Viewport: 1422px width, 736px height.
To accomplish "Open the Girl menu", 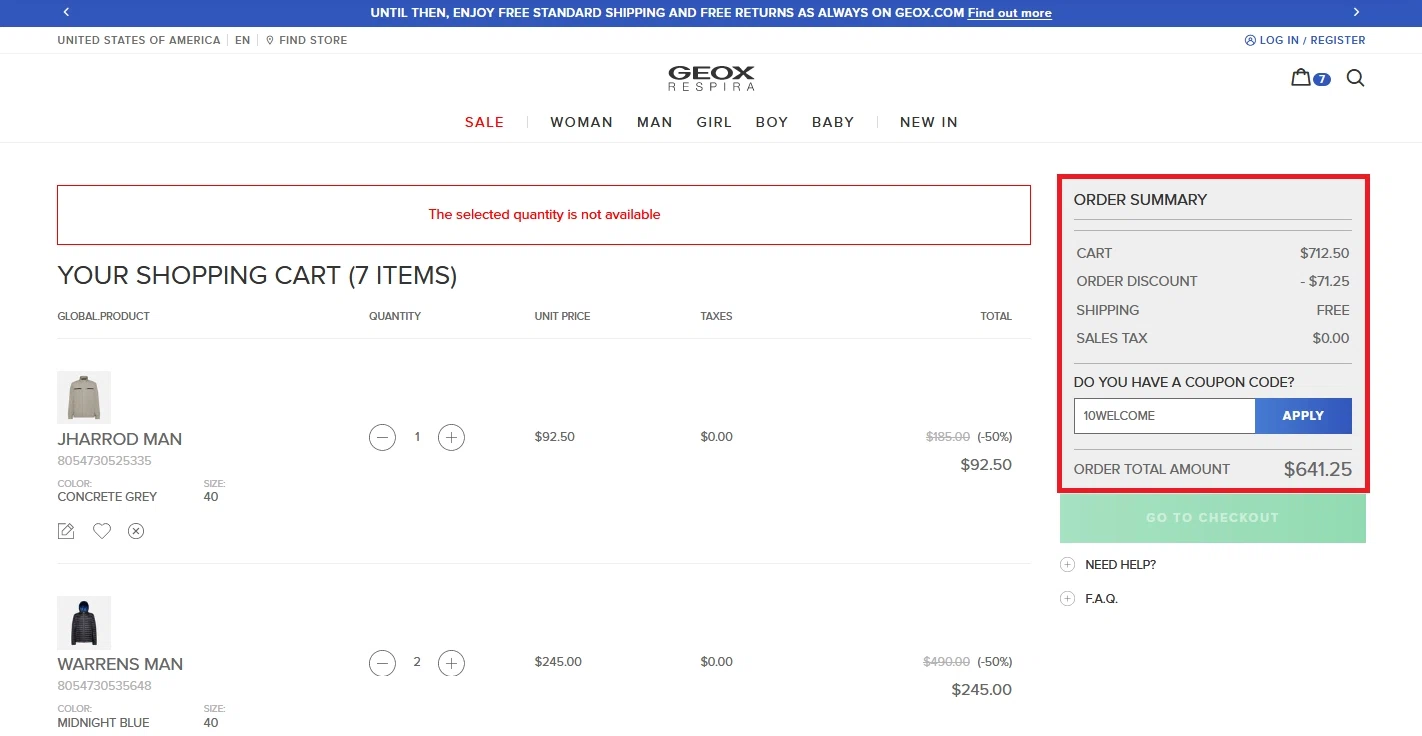I will [x=714, y=122].
